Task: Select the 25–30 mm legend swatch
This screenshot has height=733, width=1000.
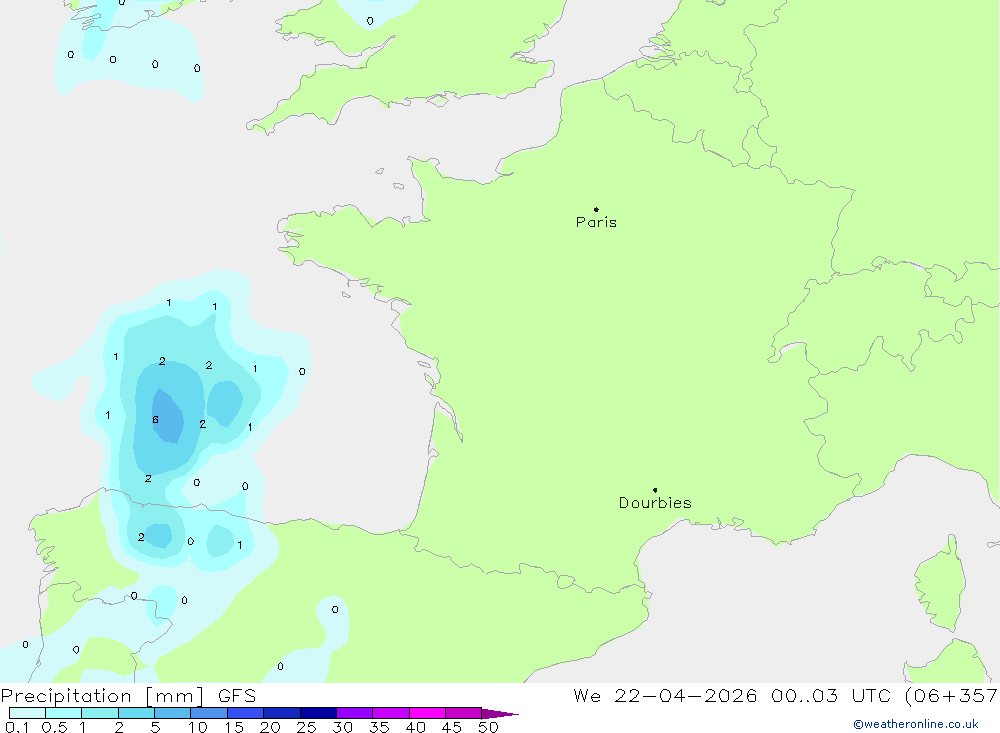Action: [x=318, y=713]
